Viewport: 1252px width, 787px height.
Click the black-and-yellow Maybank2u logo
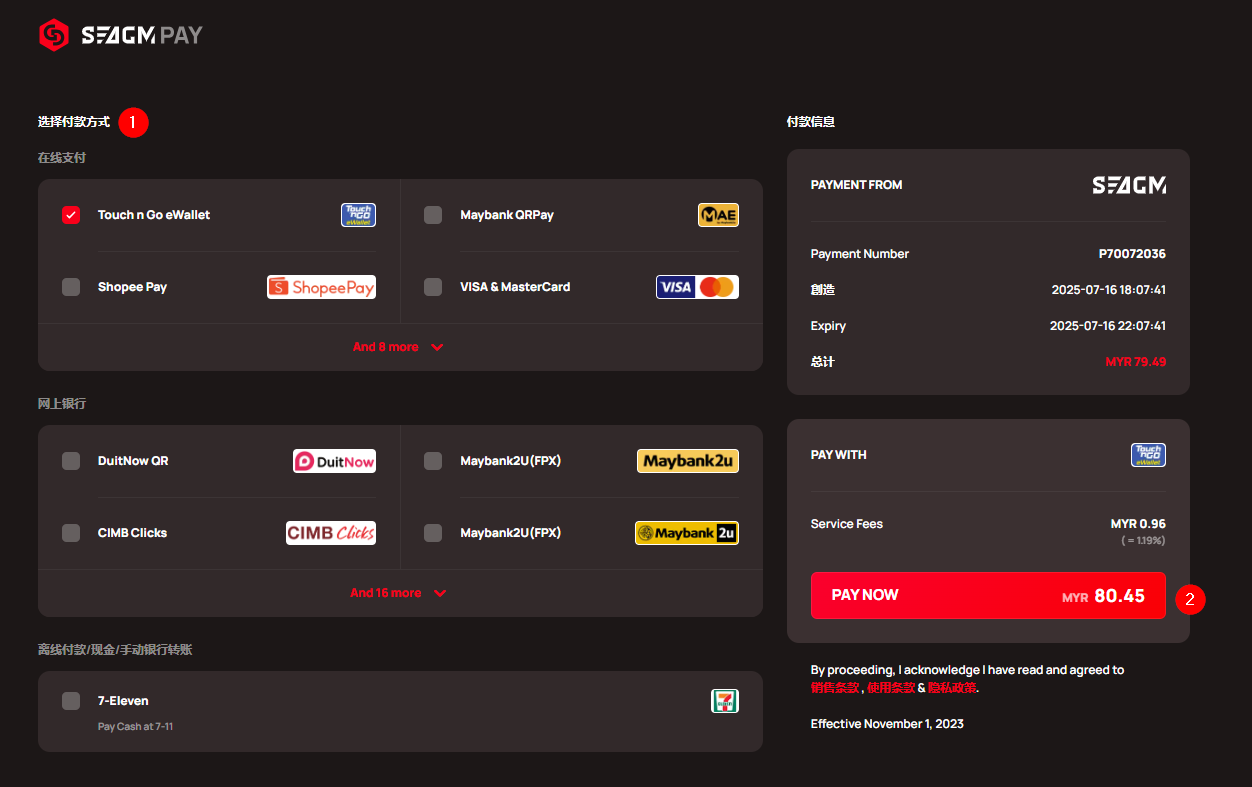687,533
